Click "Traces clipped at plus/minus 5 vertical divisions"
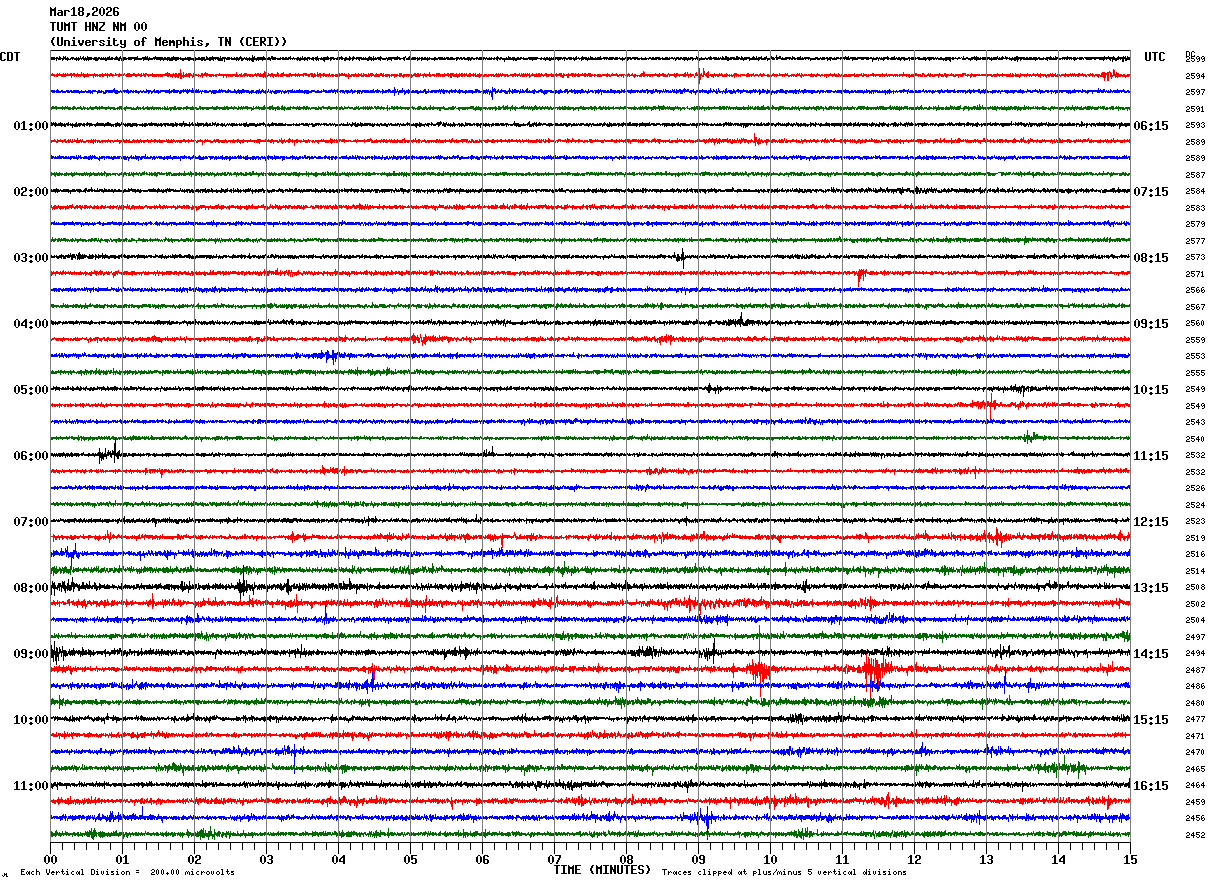 click(x=785, y=873)
